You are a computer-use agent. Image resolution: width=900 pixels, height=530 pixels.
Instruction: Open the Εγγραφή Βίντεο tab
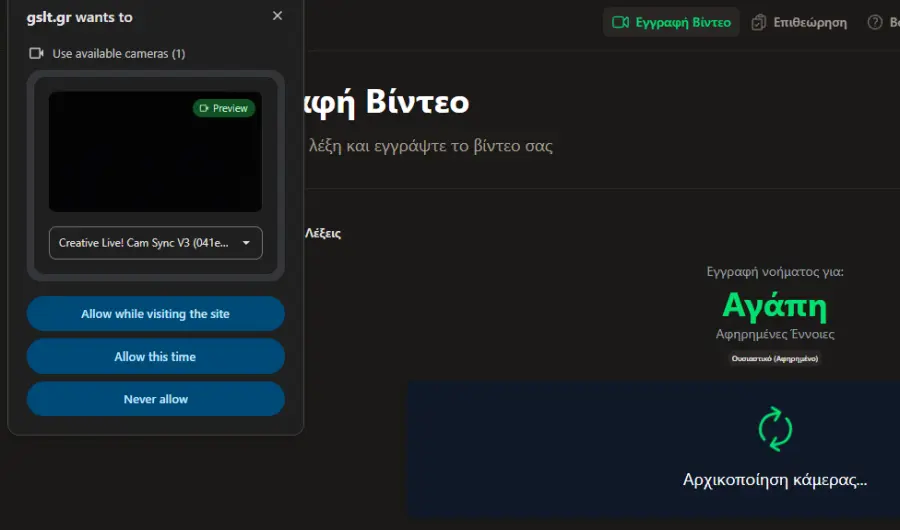click(671, 22)
